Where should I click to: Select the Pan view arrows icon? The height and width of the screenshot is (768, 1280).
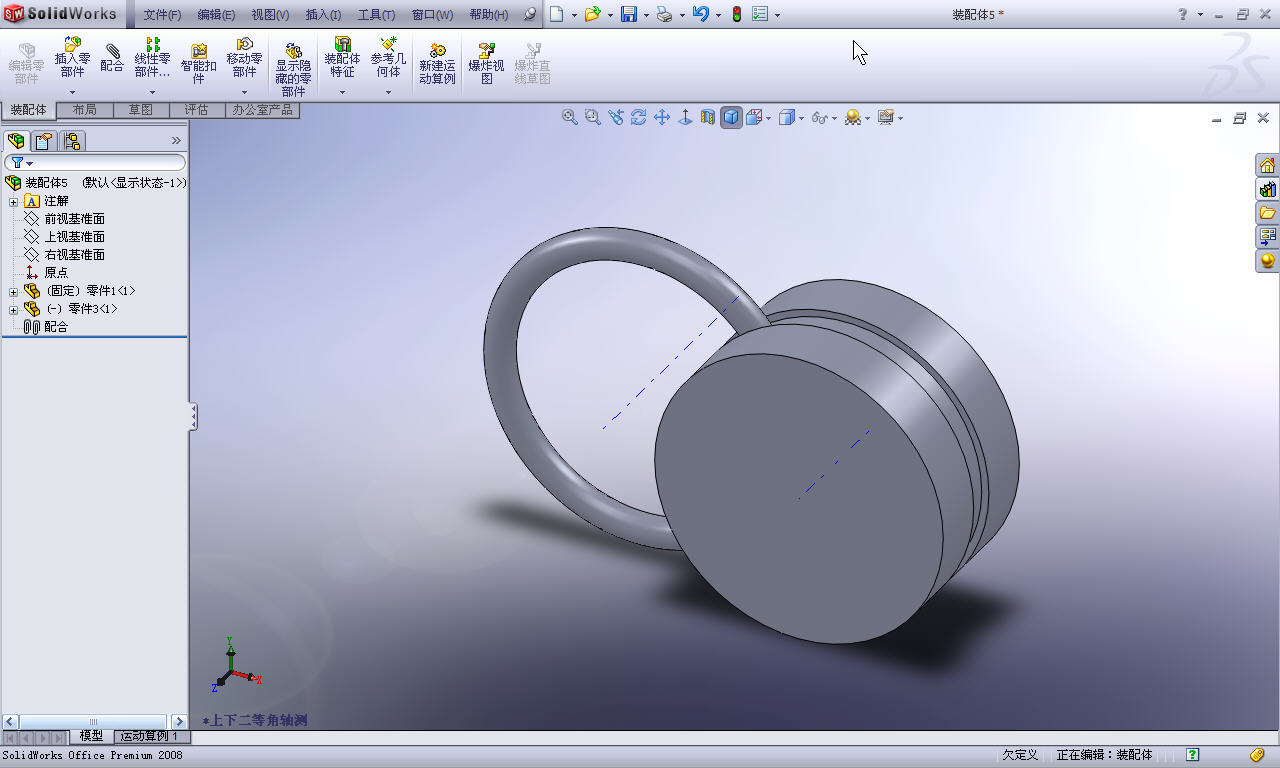tap(662, 117)
